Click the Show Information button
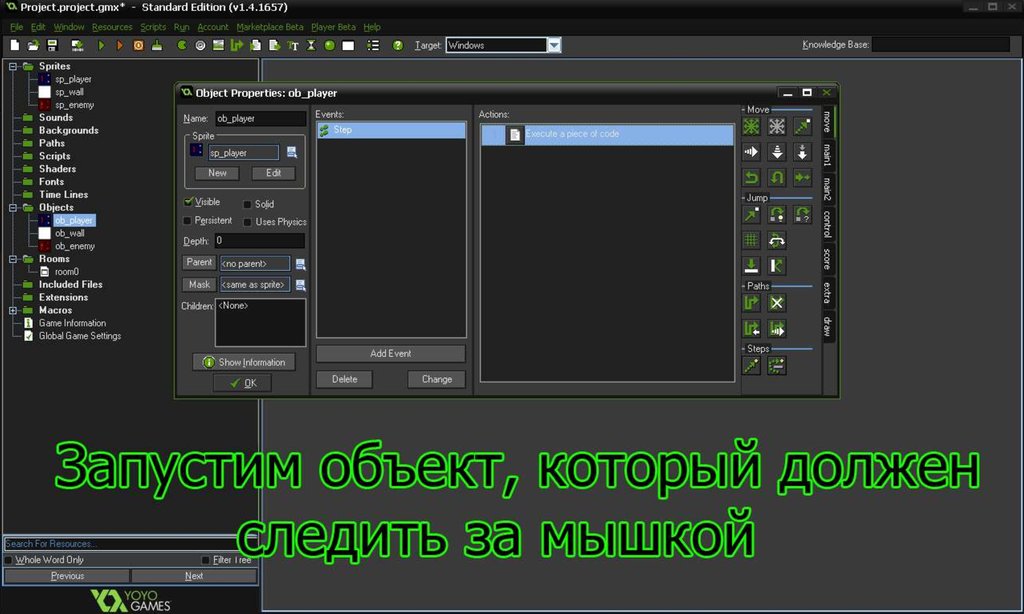 tap(244, 362)
